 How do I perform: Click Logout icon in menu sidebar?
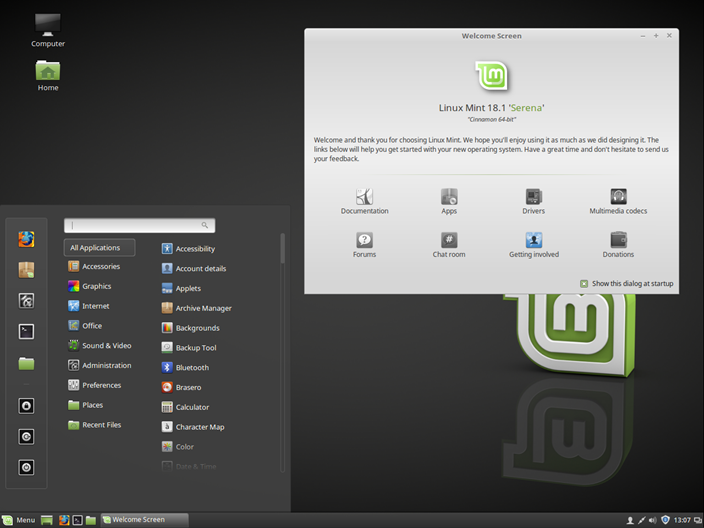(x=26, y=436)
